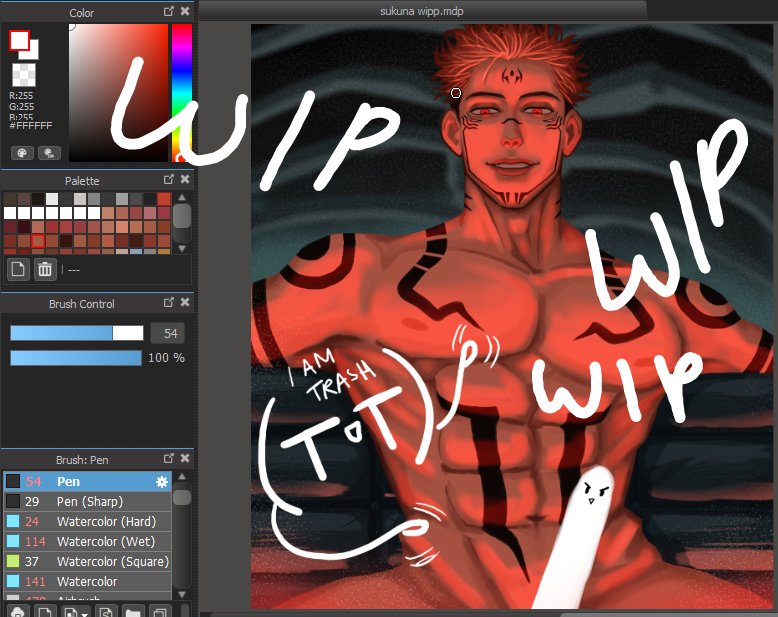778x617 pixels.
Task: Click the #FFFFFF hex code text
Action: pos(31,125)
